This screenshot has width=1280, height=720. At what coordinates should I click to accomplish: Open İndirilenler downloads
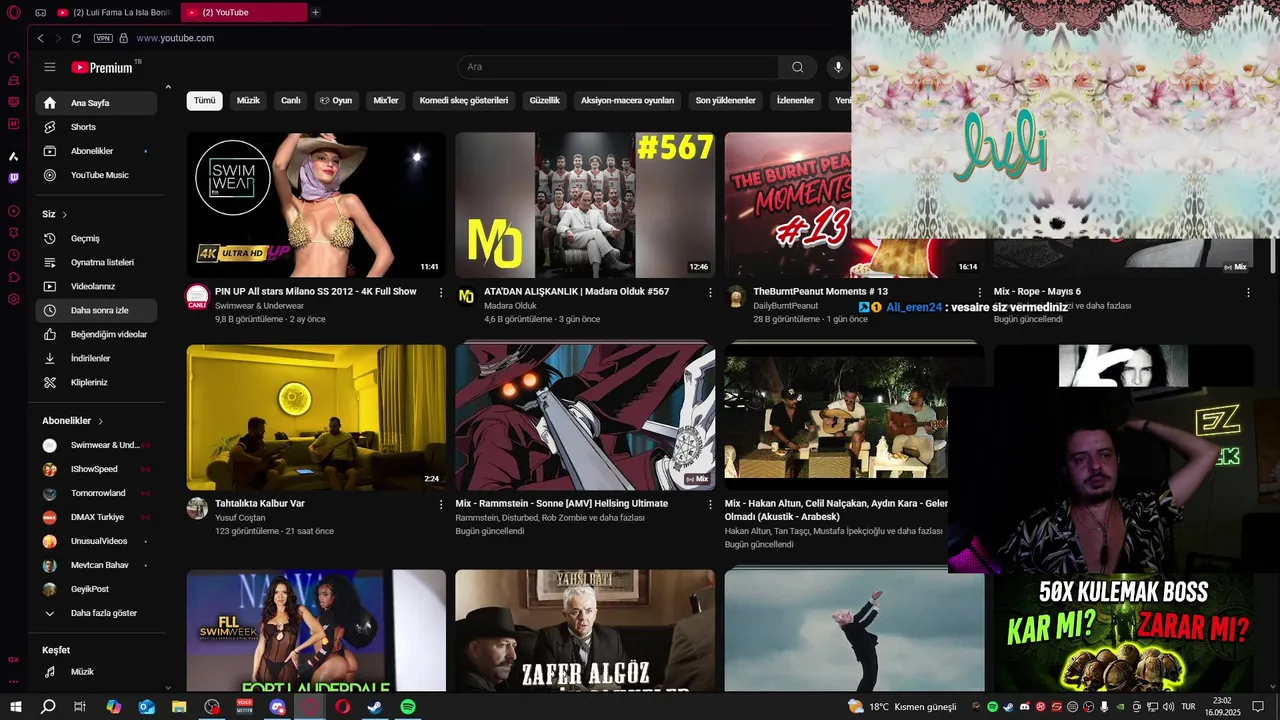96,358
